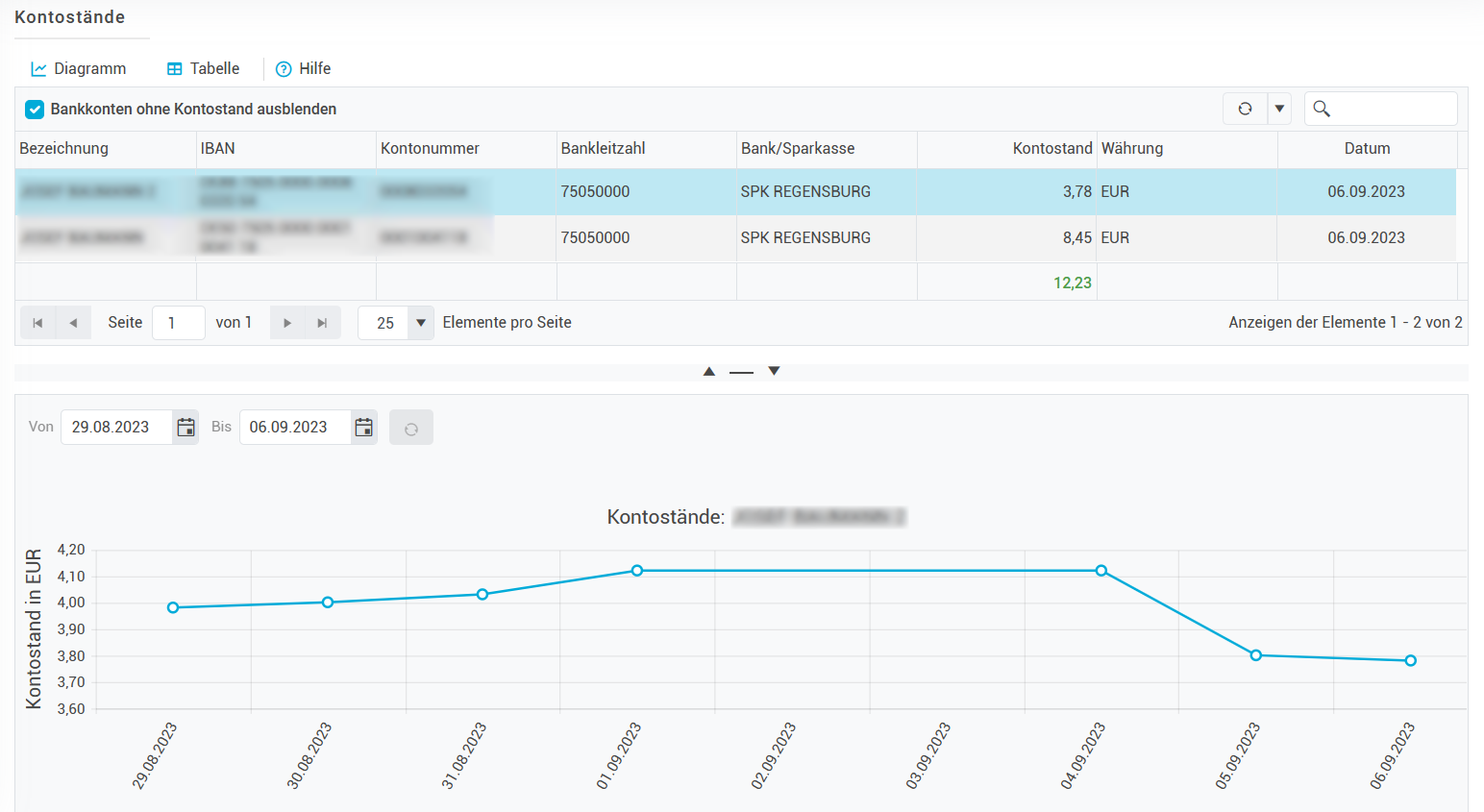Viewport: 1484px width, 812px height.
Task: Sort by the Kontostand column header
Action: 1051,149
